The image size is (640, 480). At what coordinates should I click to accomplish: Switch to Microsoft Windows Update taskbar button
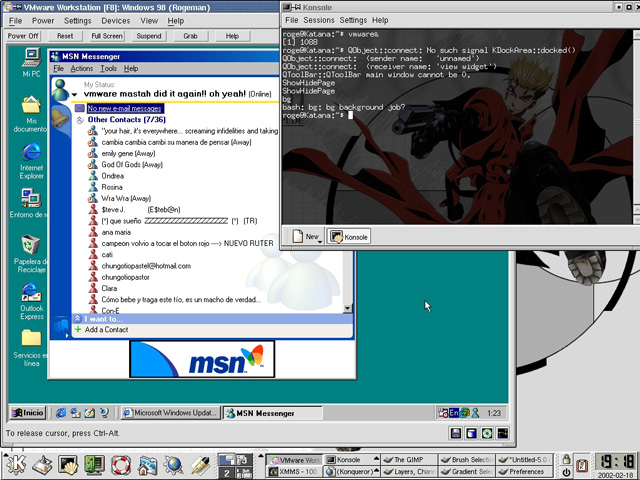tap(171, 413)
